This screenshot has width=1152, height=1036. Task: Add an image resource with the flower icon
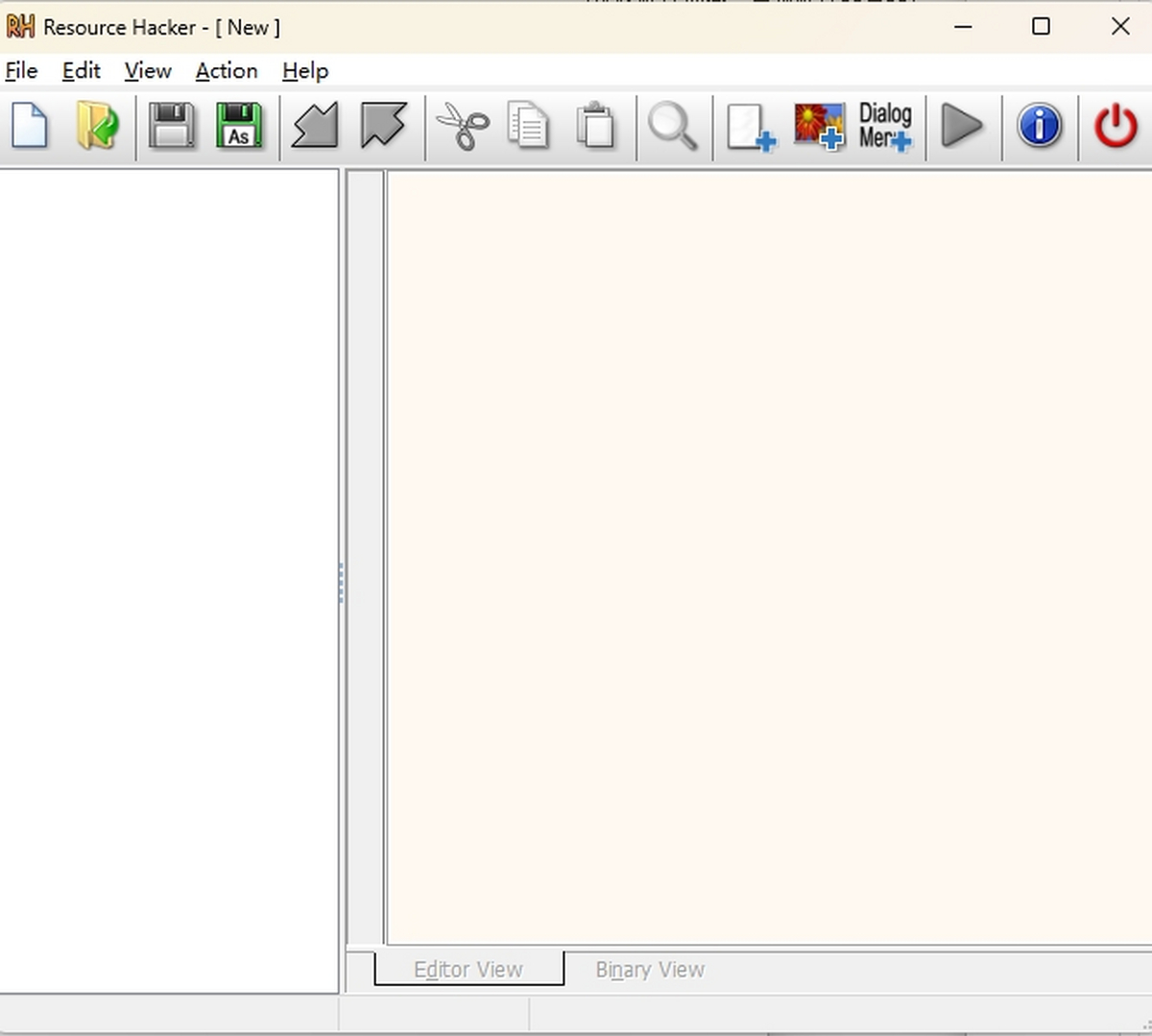819,126
